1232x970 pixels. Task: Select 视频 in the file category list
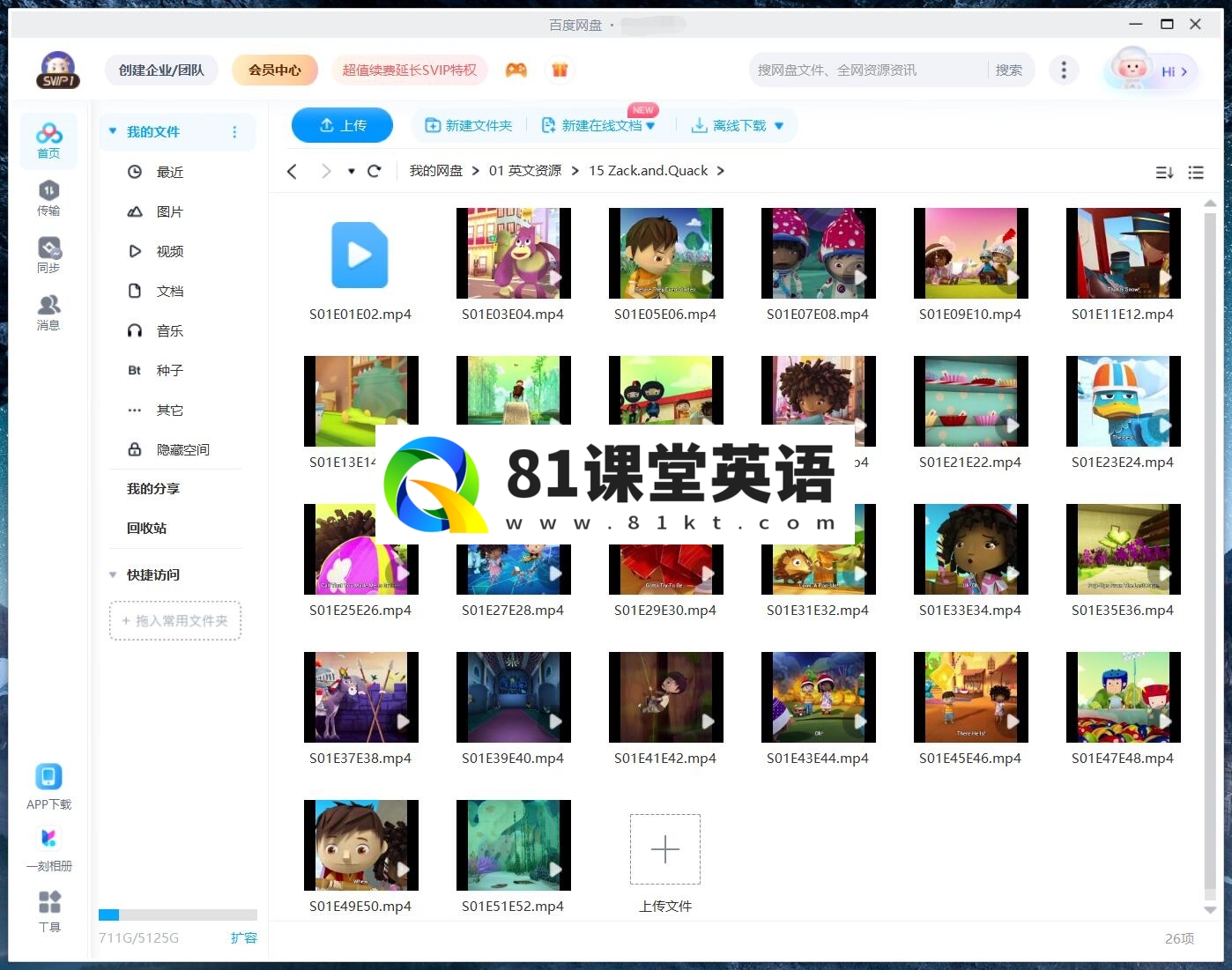(x=169, y=251)
